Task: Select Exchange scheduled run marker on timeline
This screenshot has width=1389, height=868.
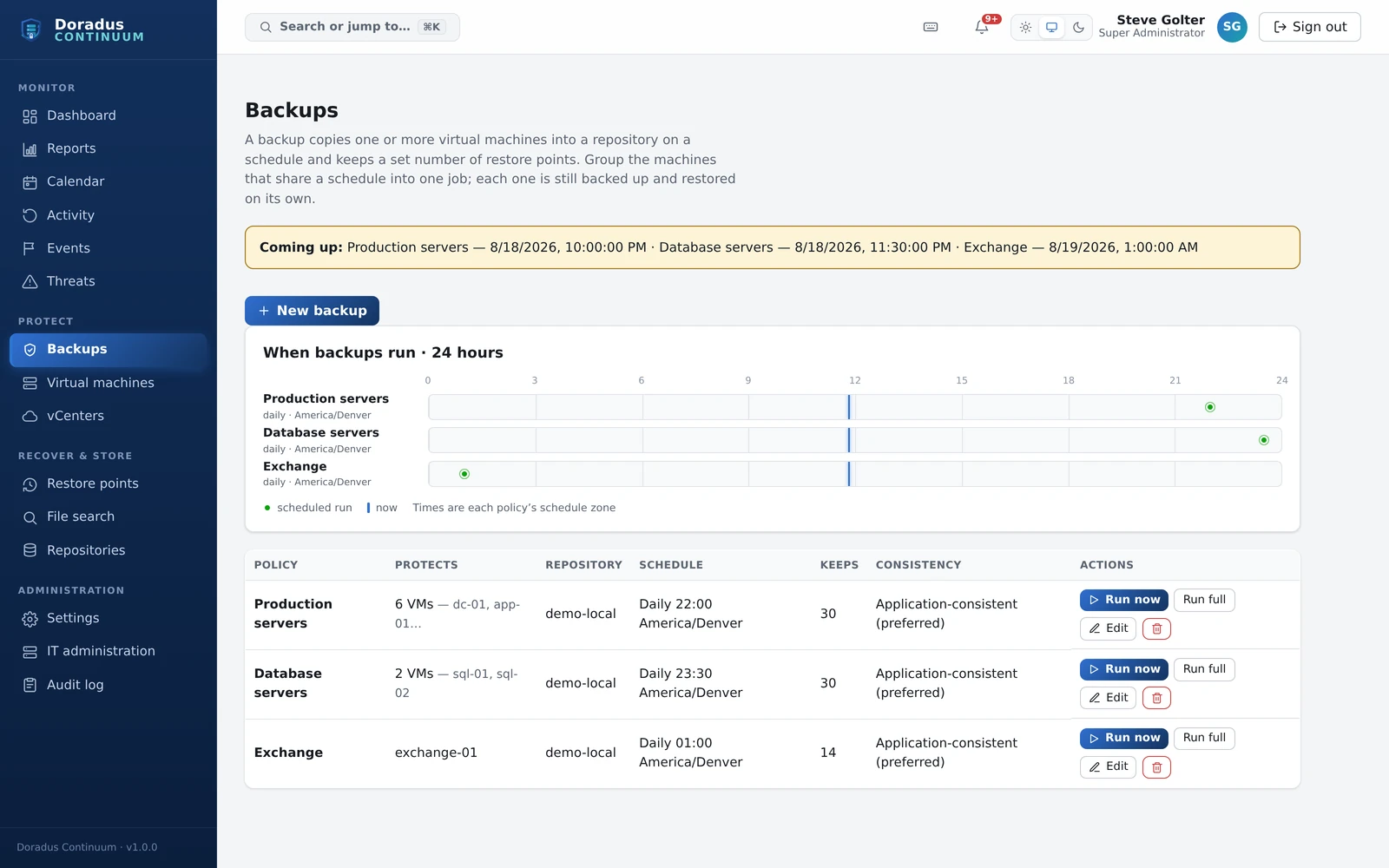Action: coord(464,474)
